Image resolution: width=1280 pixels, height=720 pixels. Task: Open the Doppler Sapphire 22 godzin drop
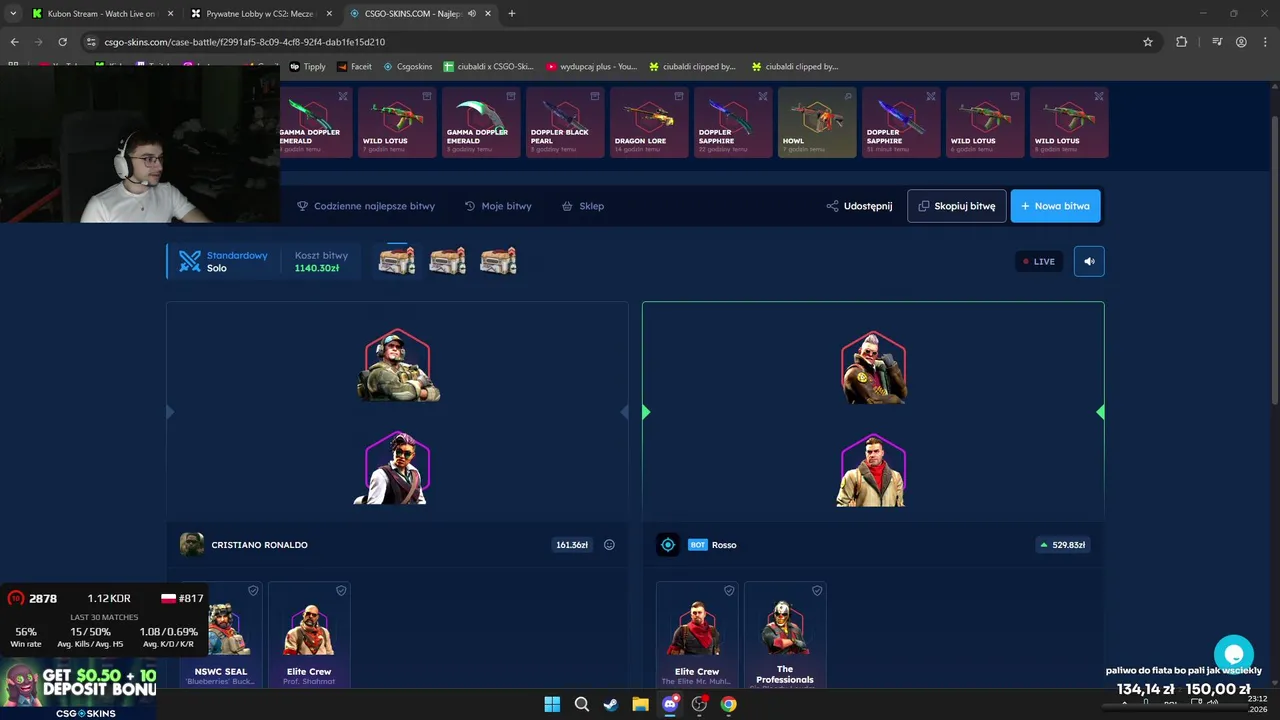coord(733,122)
